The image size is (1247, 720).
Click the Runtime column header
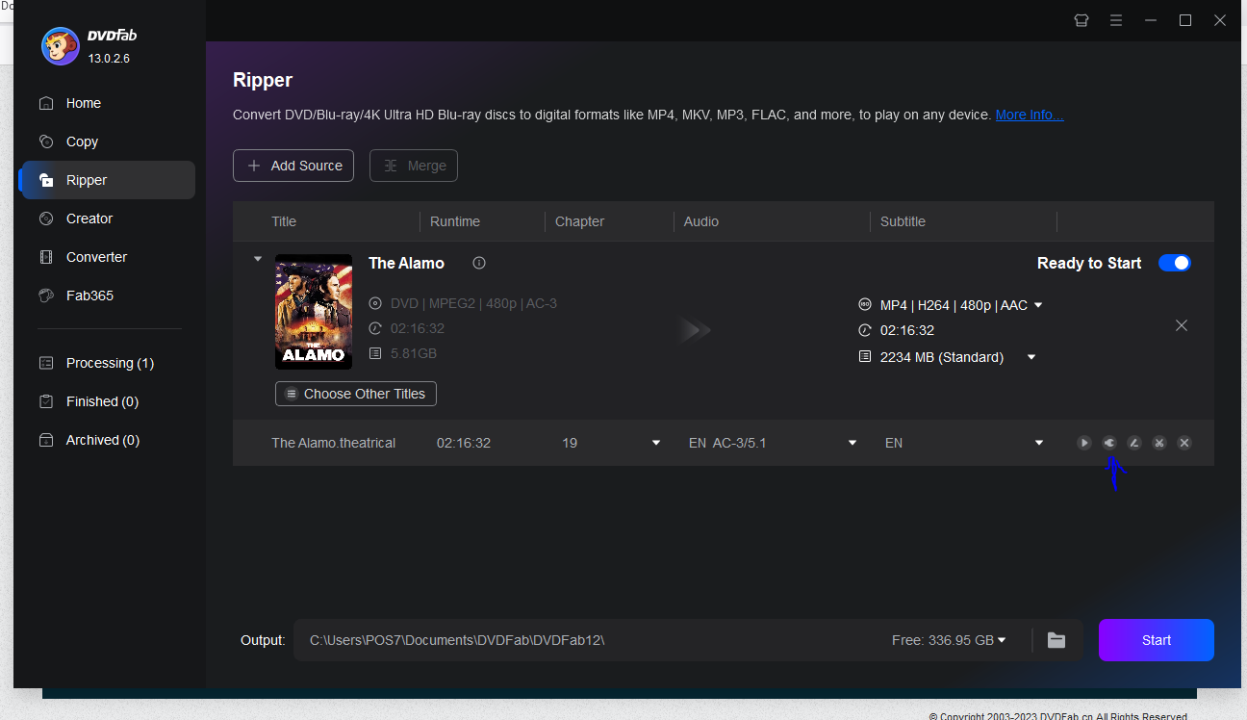tap(455, 222)
